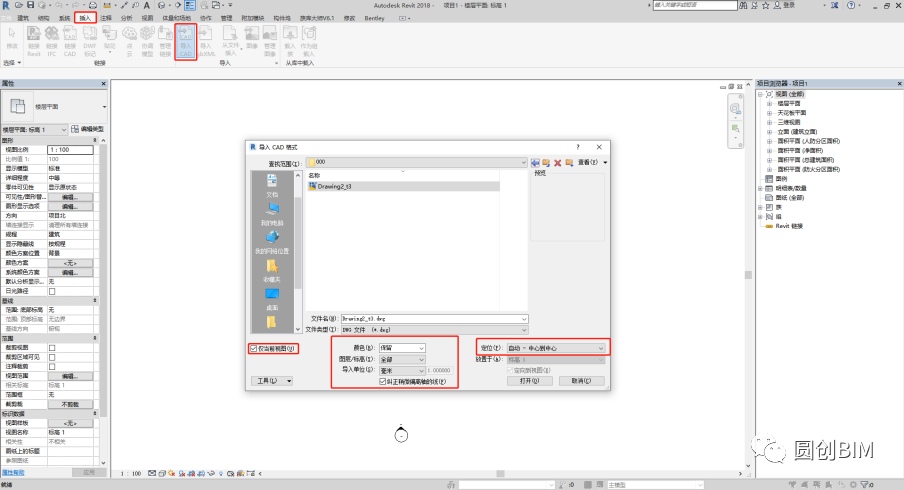Open the Insert (插入) ribbon tab
The height and width of the screenshot is (490, 904).
(85, 18)
